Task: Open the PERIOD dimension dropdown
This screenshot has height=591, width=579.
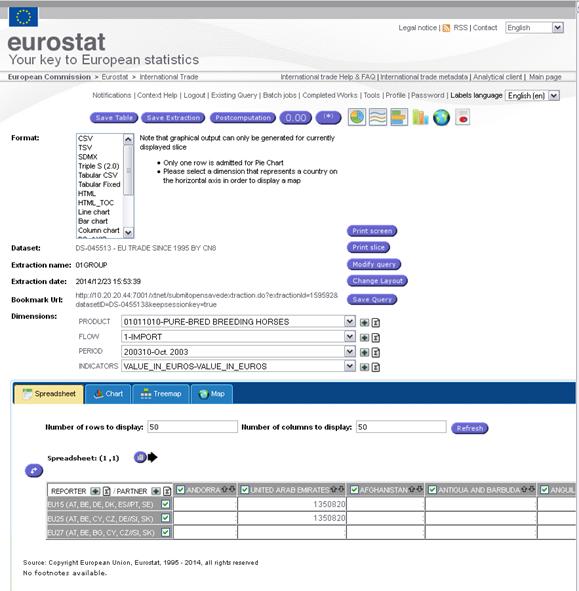Action: tap(238, 352)
